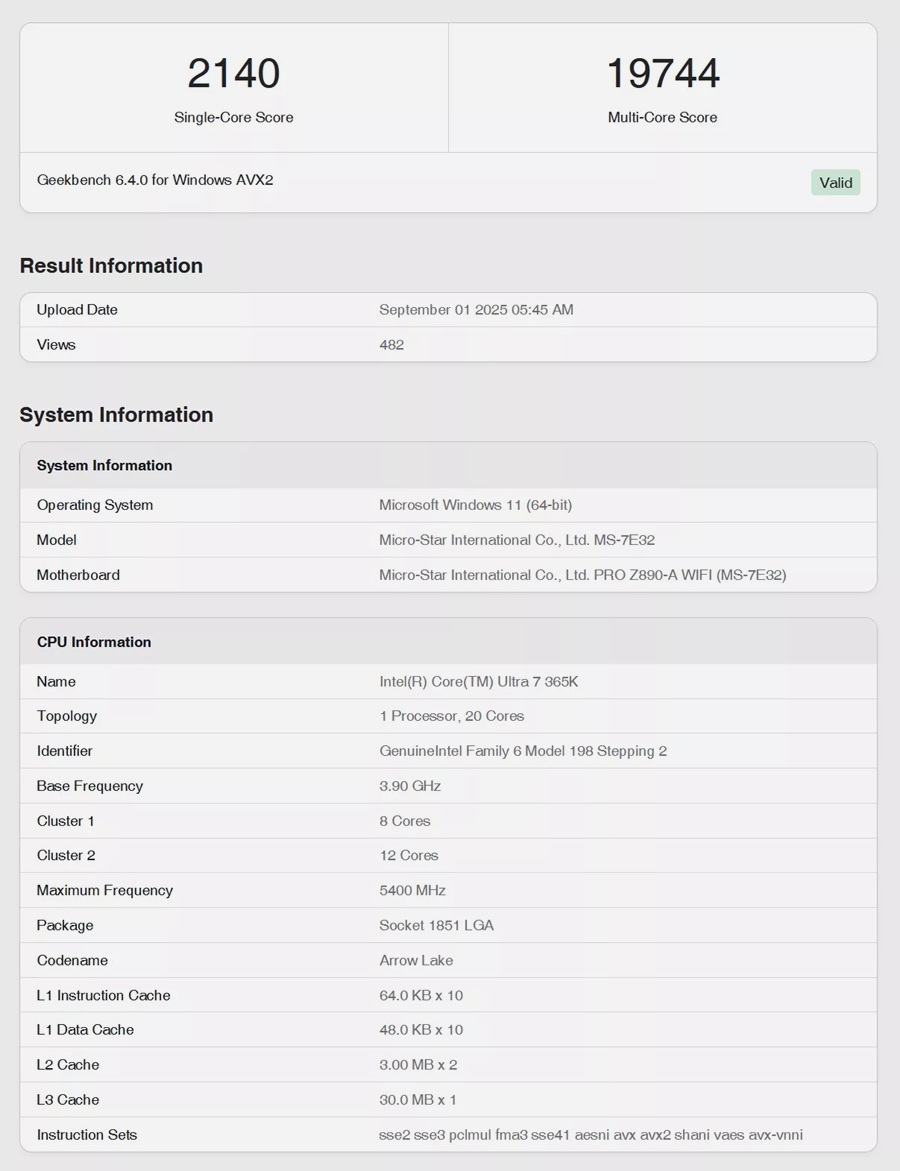Screen dimensions: 900x1171
Task: Click the Instruction Sets list of values
Action: (590, 1135)
